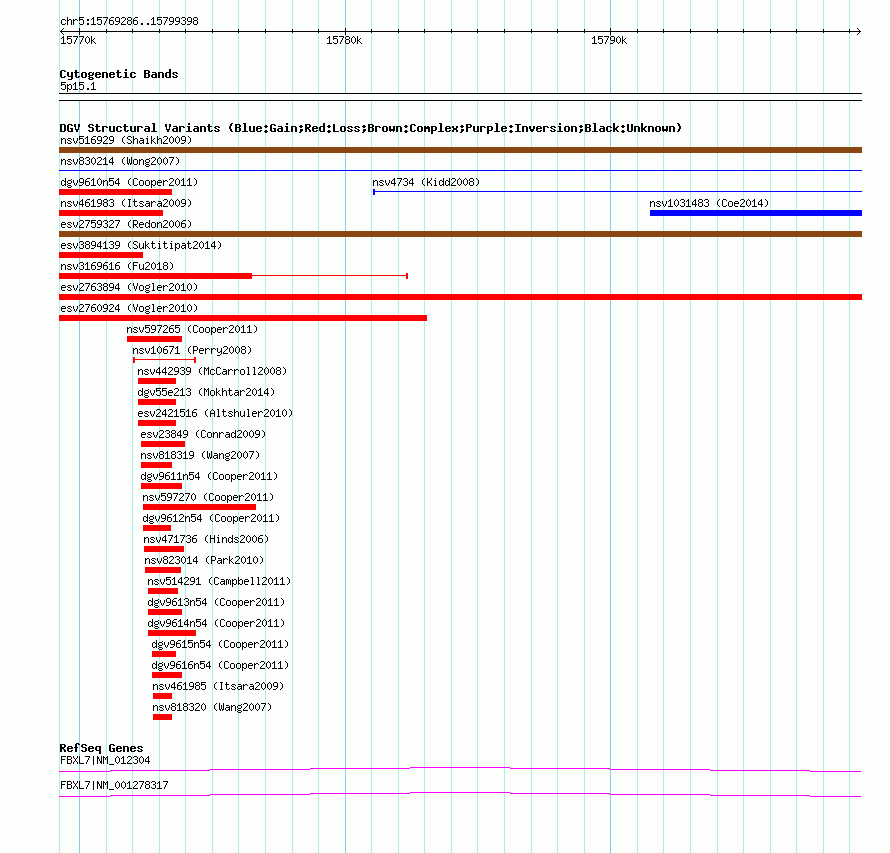Viewport: 890px width, 853px height.
Task: Open dgv9615n54 (Cooper2011) variant
Action: 220,644
